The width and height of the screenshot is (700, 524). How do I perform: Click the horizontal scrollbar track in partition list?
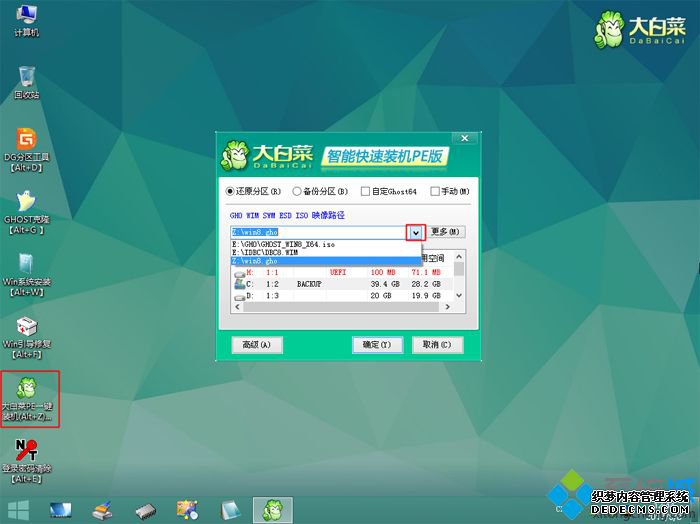[342, 307]
